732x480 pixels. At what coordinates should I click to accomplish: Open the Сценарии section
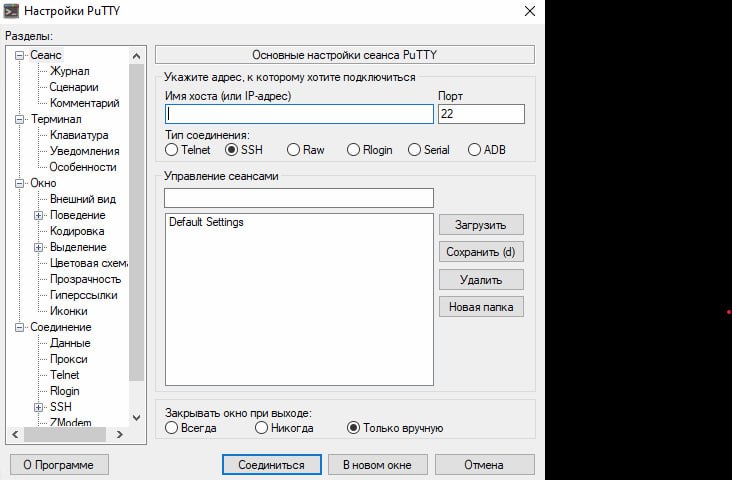point(74,87)
